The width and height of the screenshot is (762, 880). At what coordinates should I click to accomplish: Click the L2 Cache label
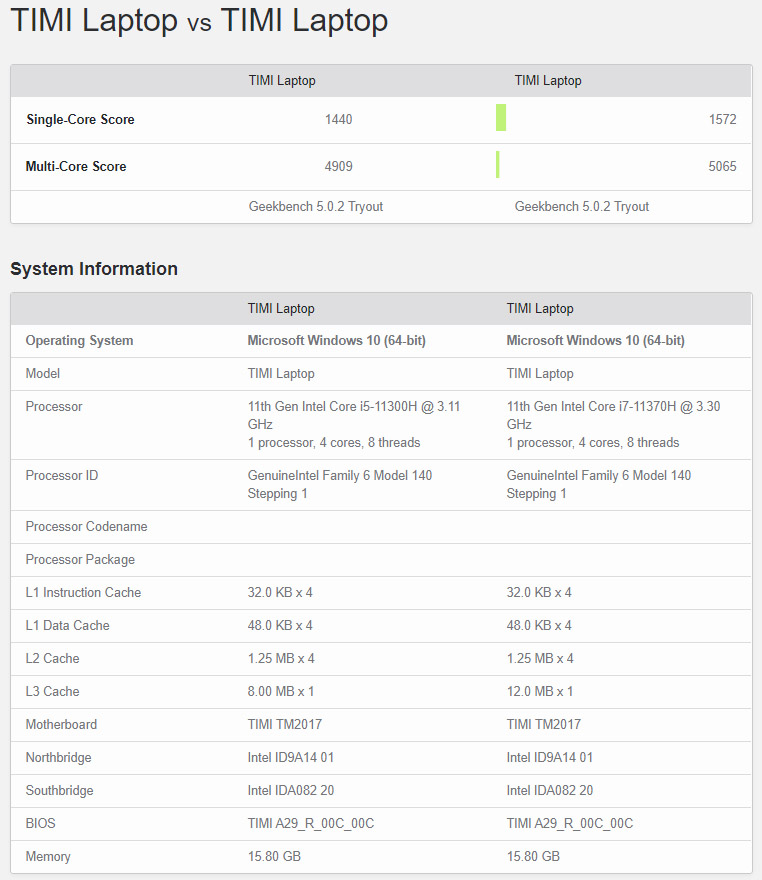(52, 659)
